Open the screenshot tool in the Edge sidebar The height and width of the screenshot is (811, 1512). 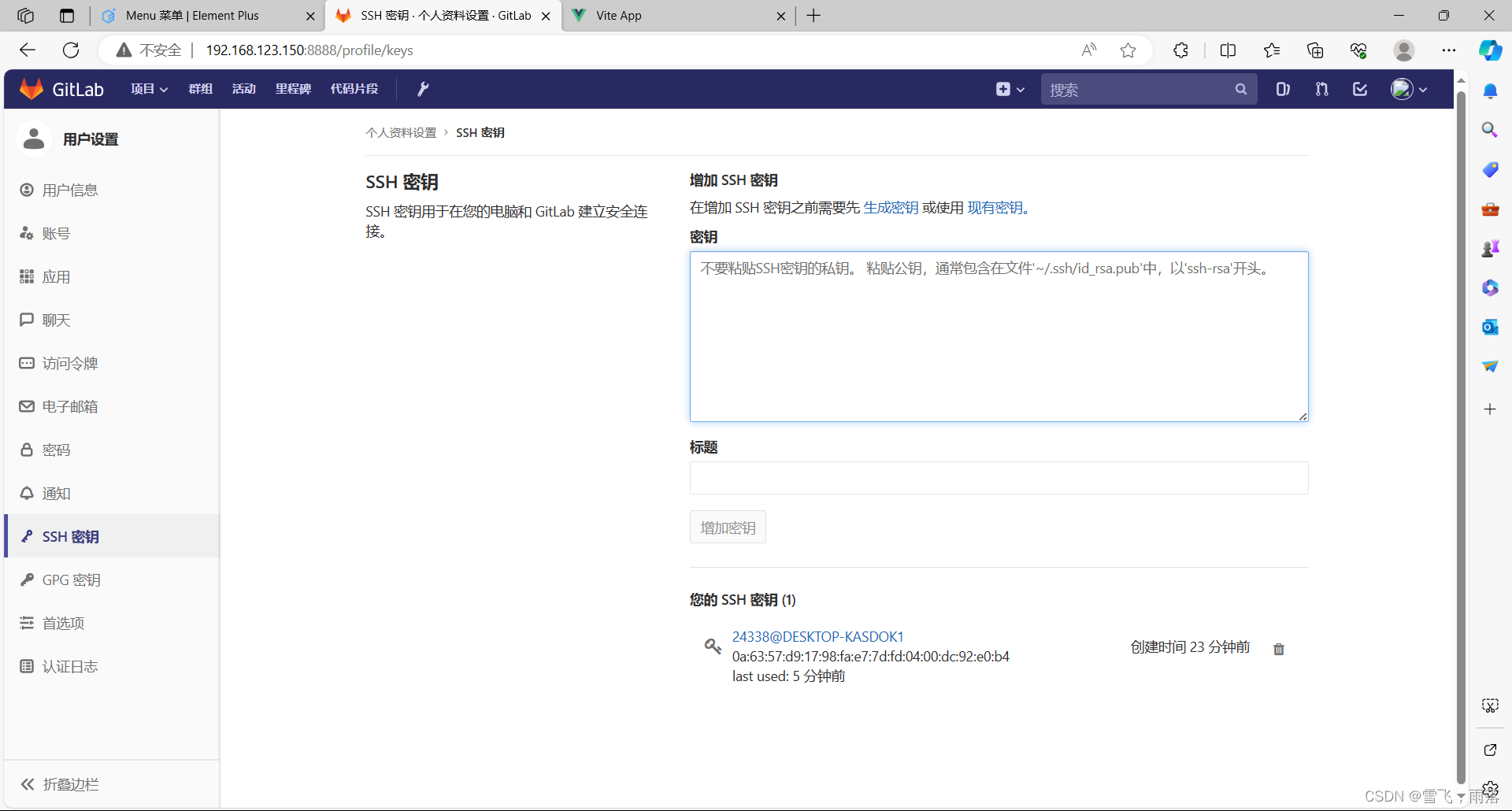[1490, 705]
